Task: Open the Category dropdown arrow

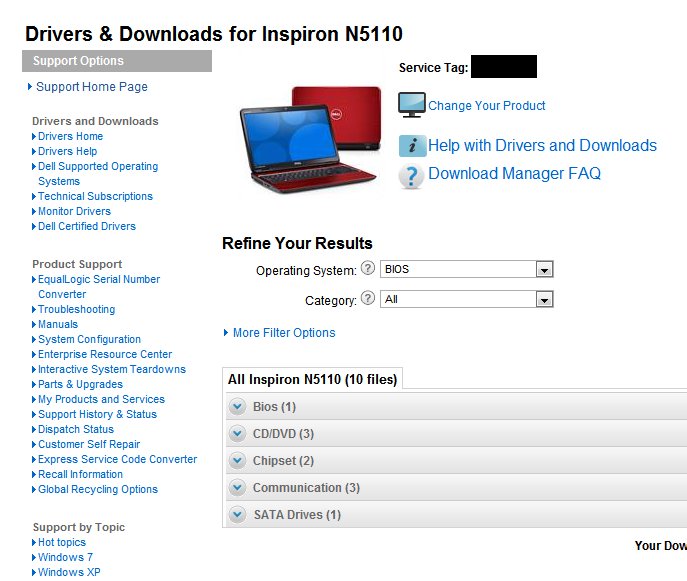Action: (544, 300)
